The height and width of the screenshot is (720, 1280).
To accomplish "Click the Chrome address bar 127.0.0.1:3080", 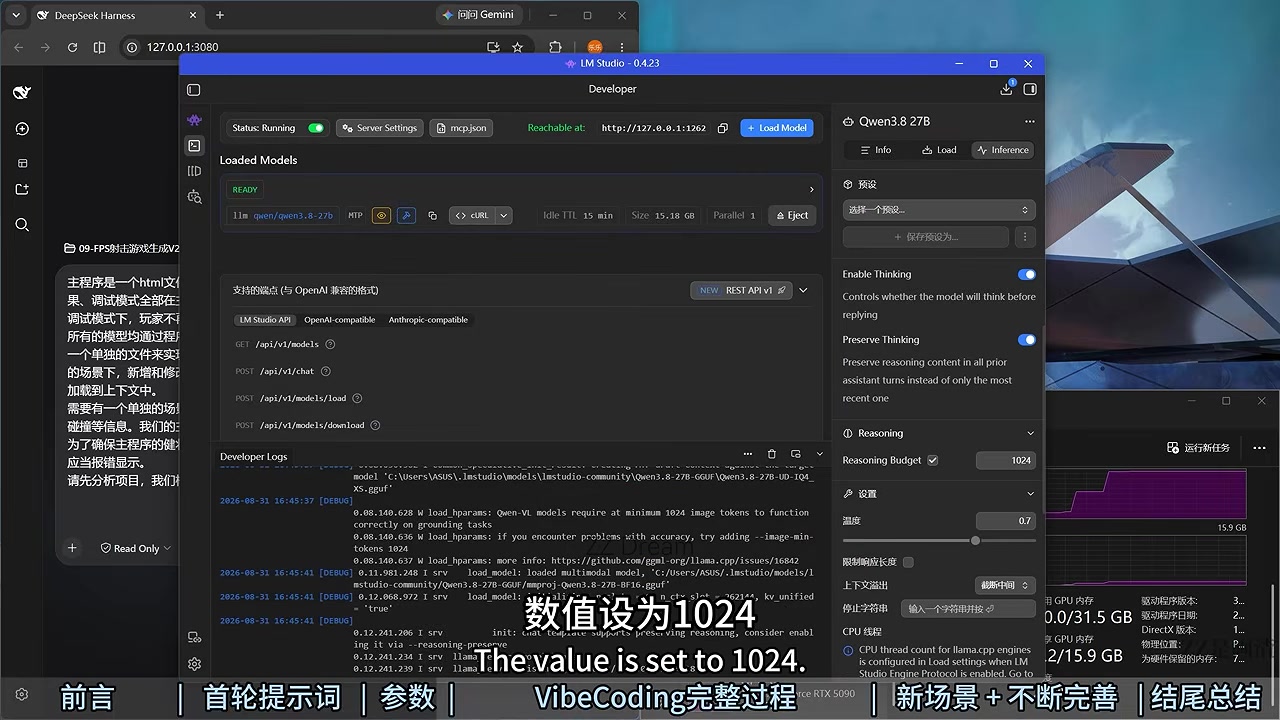I will click(x=300, y=47).
